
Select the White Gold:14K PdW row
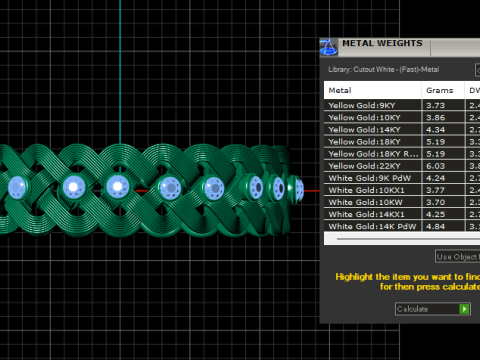(402, 226)
